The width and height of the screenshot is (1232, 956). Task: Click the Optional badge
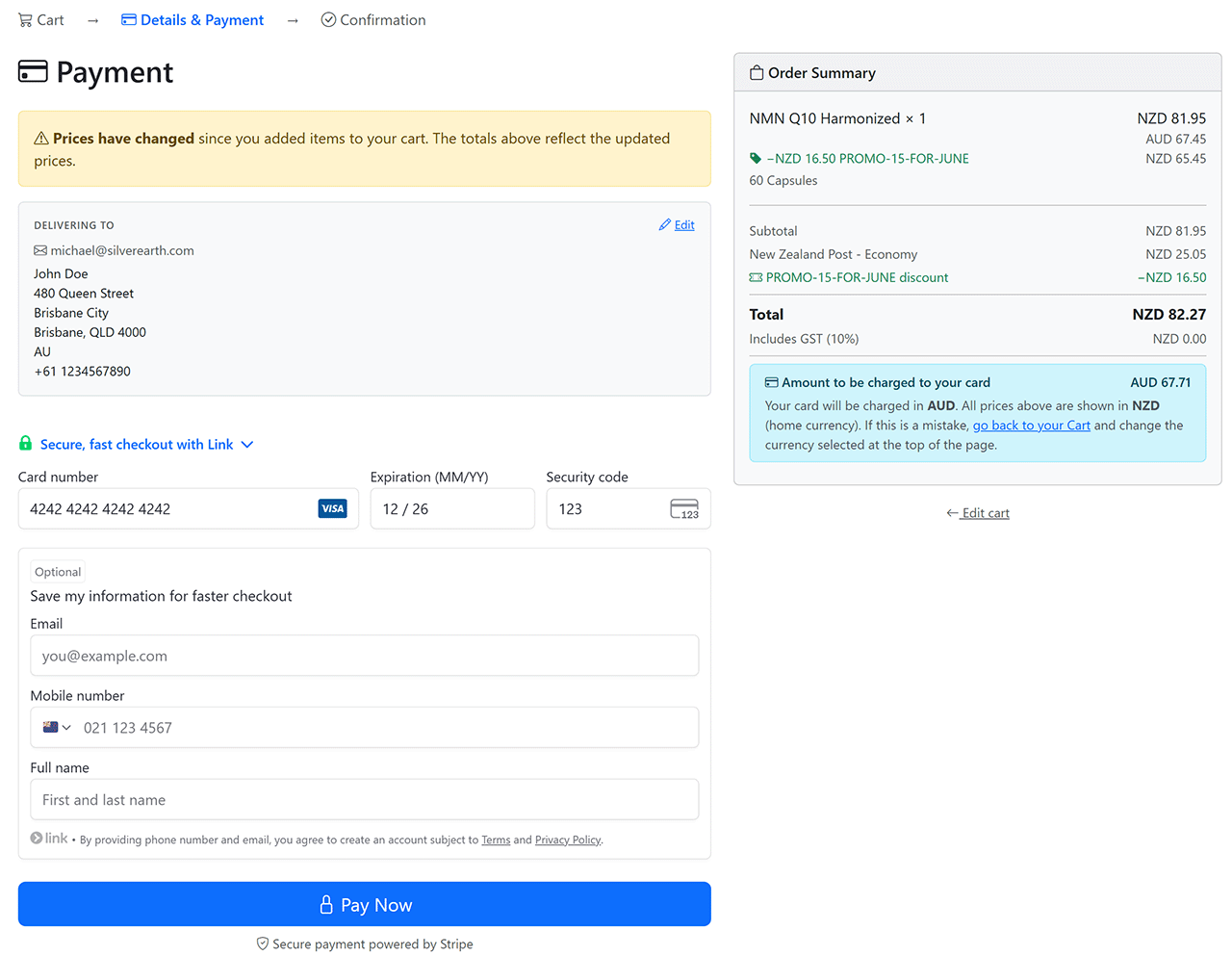(x=58, y=572)
